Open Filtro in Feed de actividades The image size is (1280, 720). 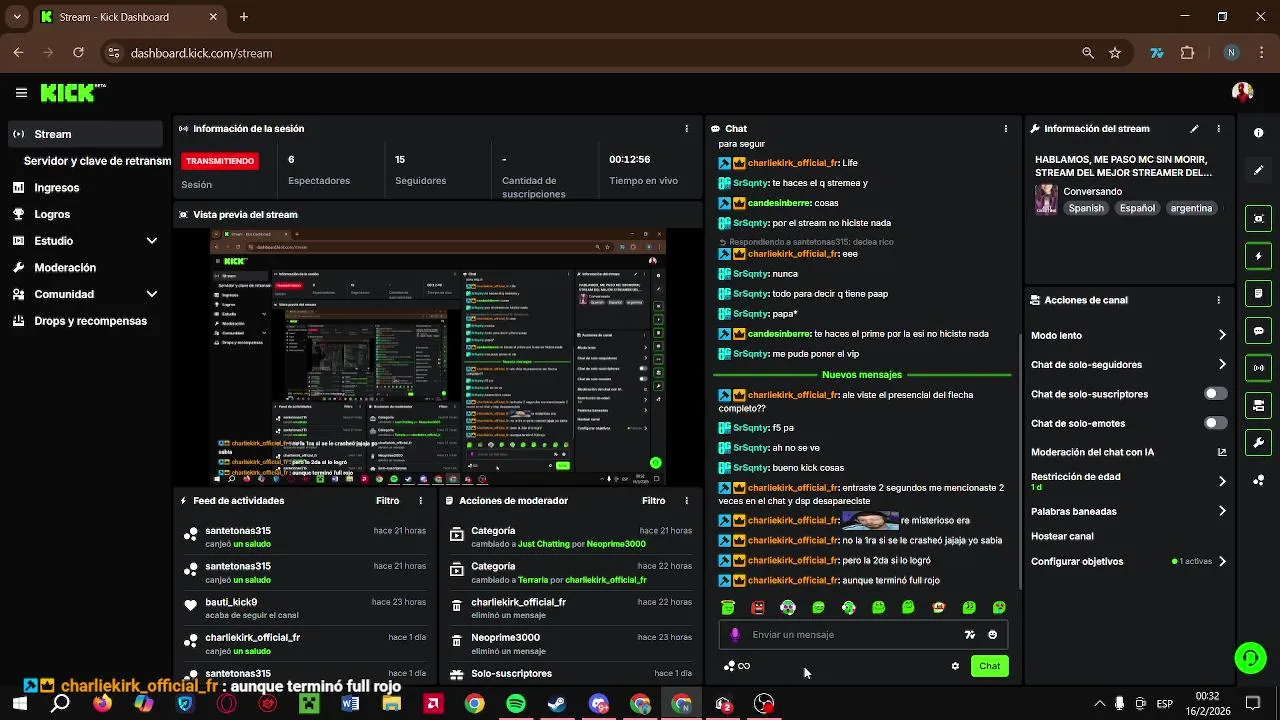387,501
